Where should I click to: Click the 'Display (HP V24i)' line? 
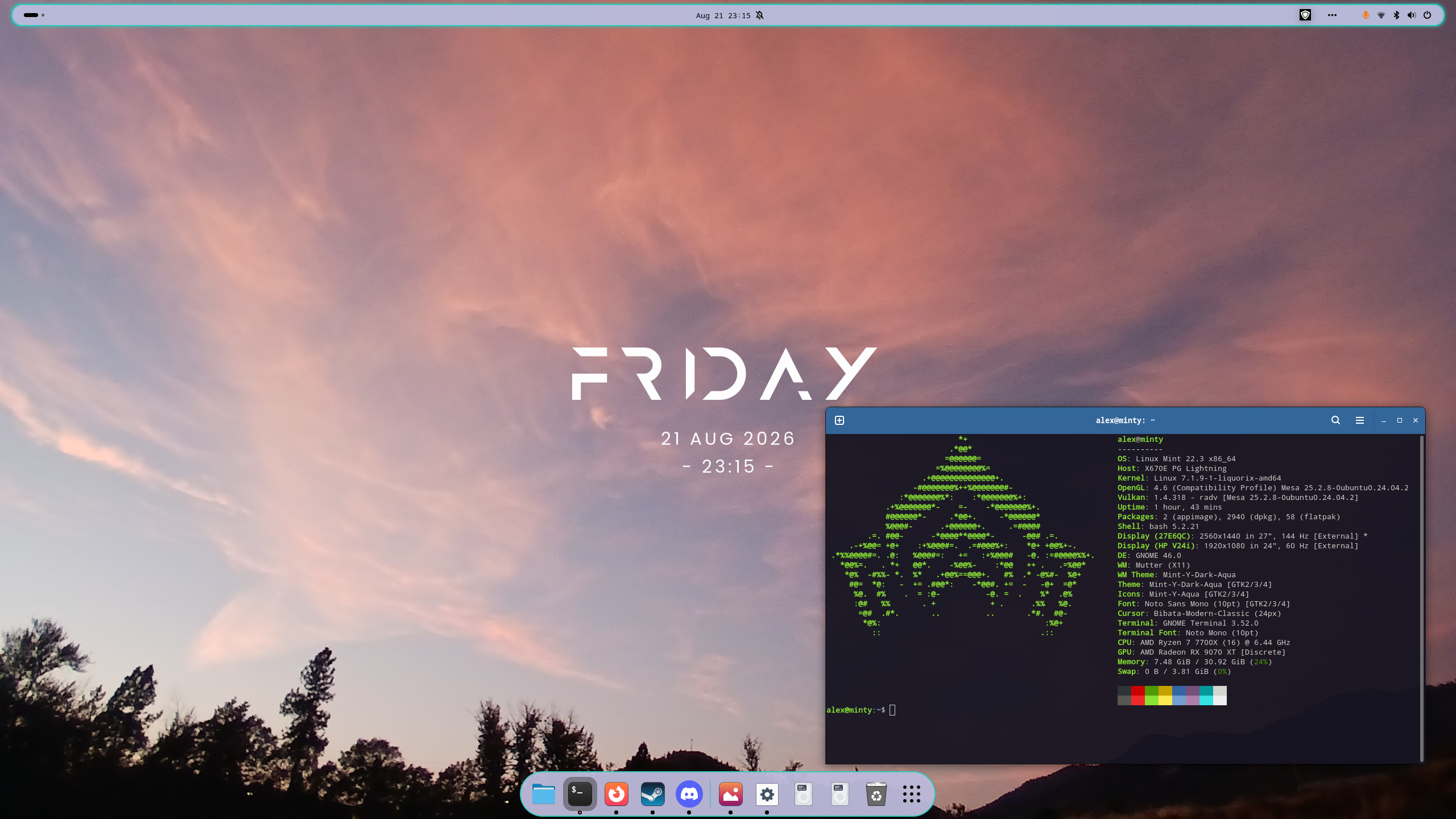(1238, 545)
